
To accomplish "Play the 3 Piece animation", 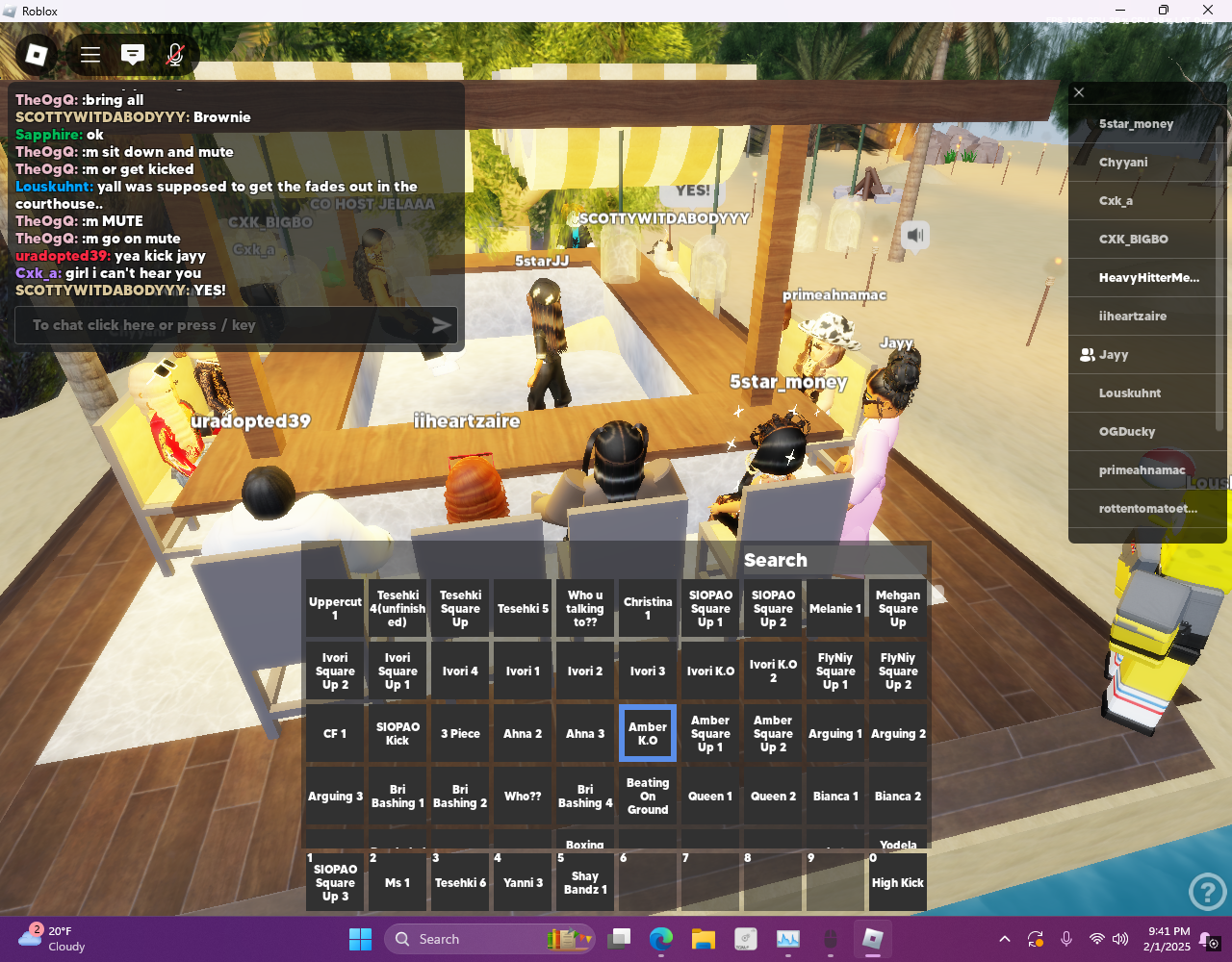I will (460, 733).
